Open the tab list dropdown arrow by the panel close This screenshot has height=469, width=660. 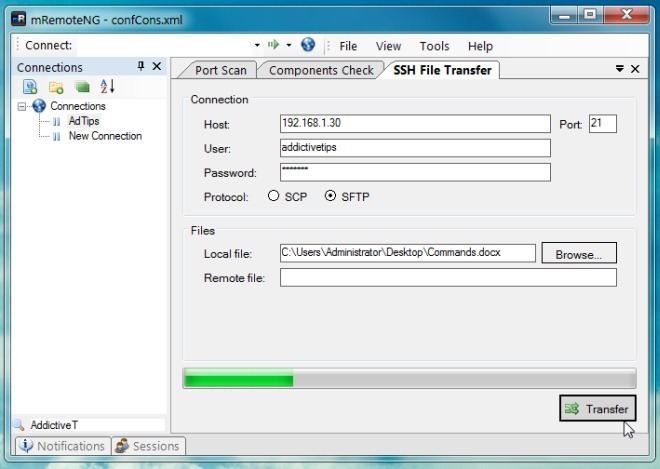tap(620, 69)
